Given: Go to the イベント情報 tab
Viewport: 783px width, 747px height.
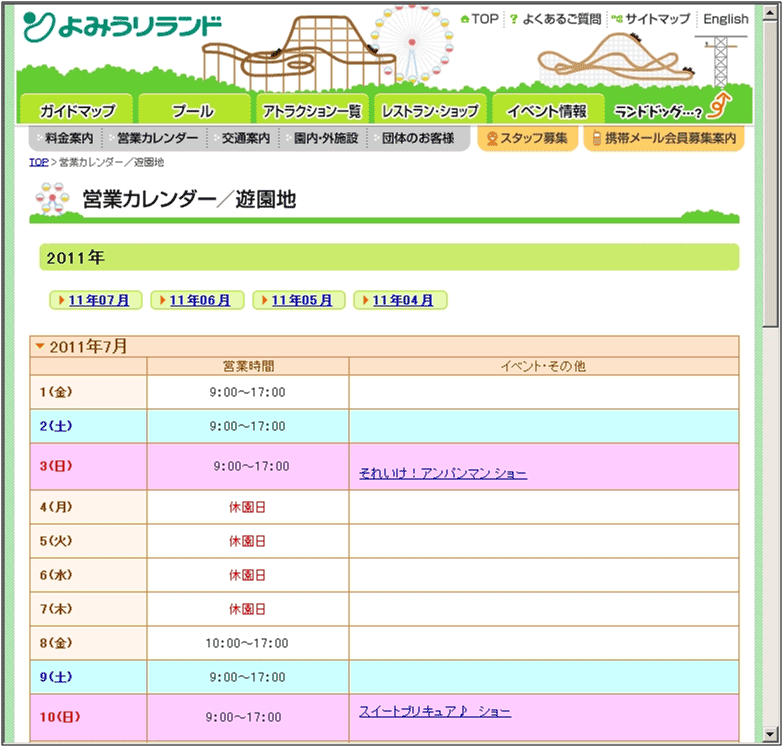Looking at the screenshot, I should point(546,111).
